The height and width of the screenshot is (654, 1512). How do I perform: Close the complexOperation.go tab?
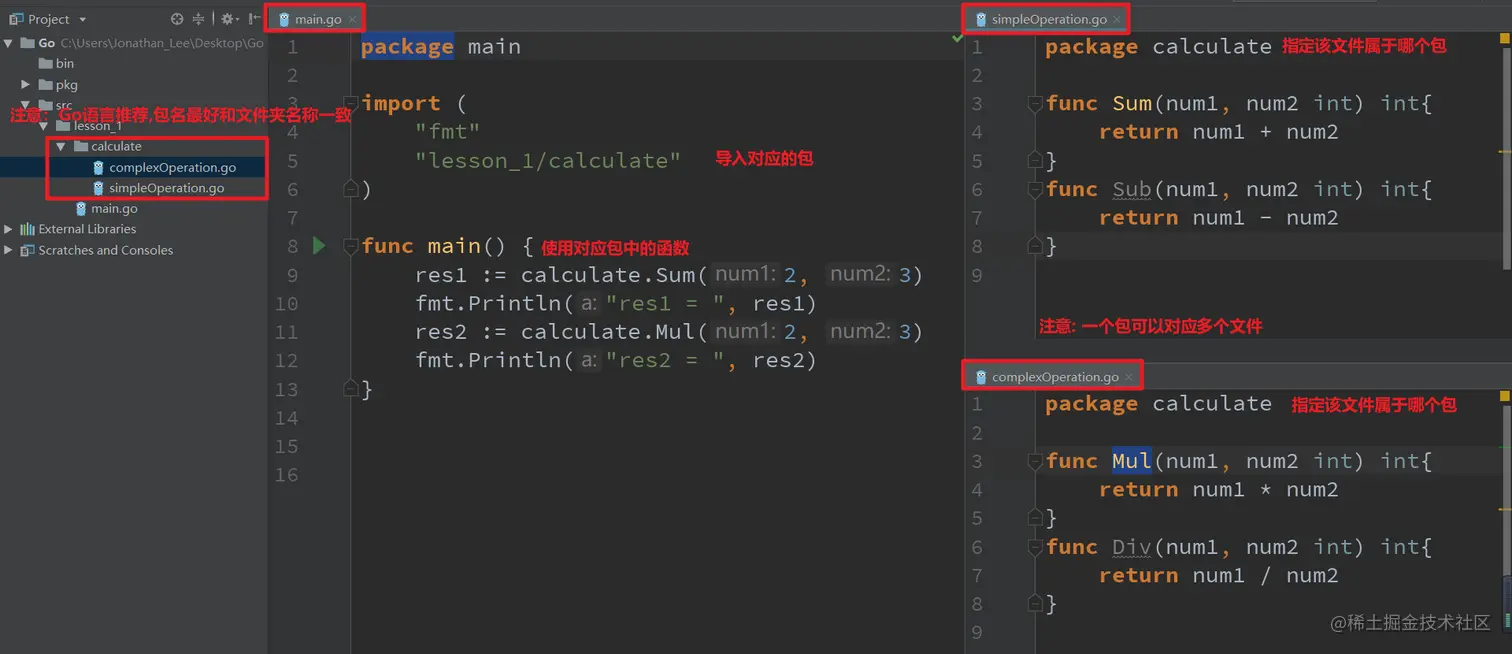point(1129,377)
